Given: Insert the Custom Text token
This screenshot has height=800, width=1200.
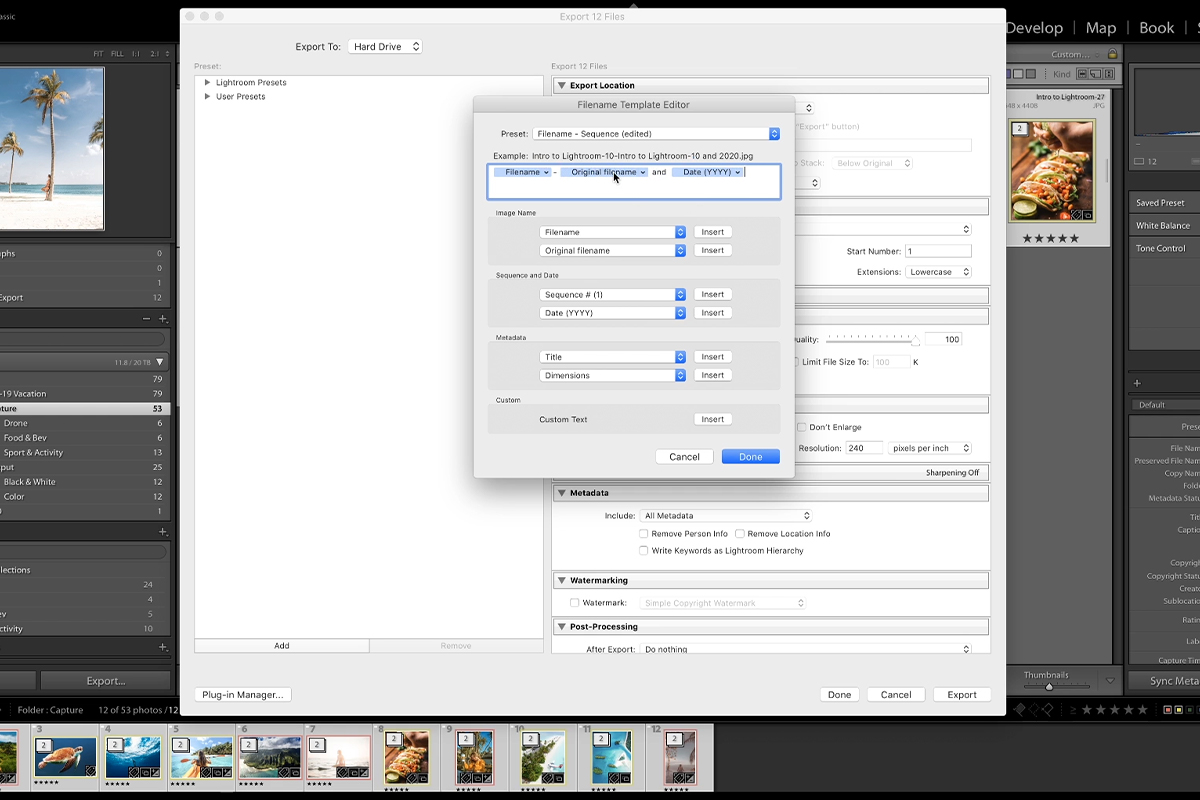Looking at the screenshot, I should pyautogui.click(x=712, y=418).
